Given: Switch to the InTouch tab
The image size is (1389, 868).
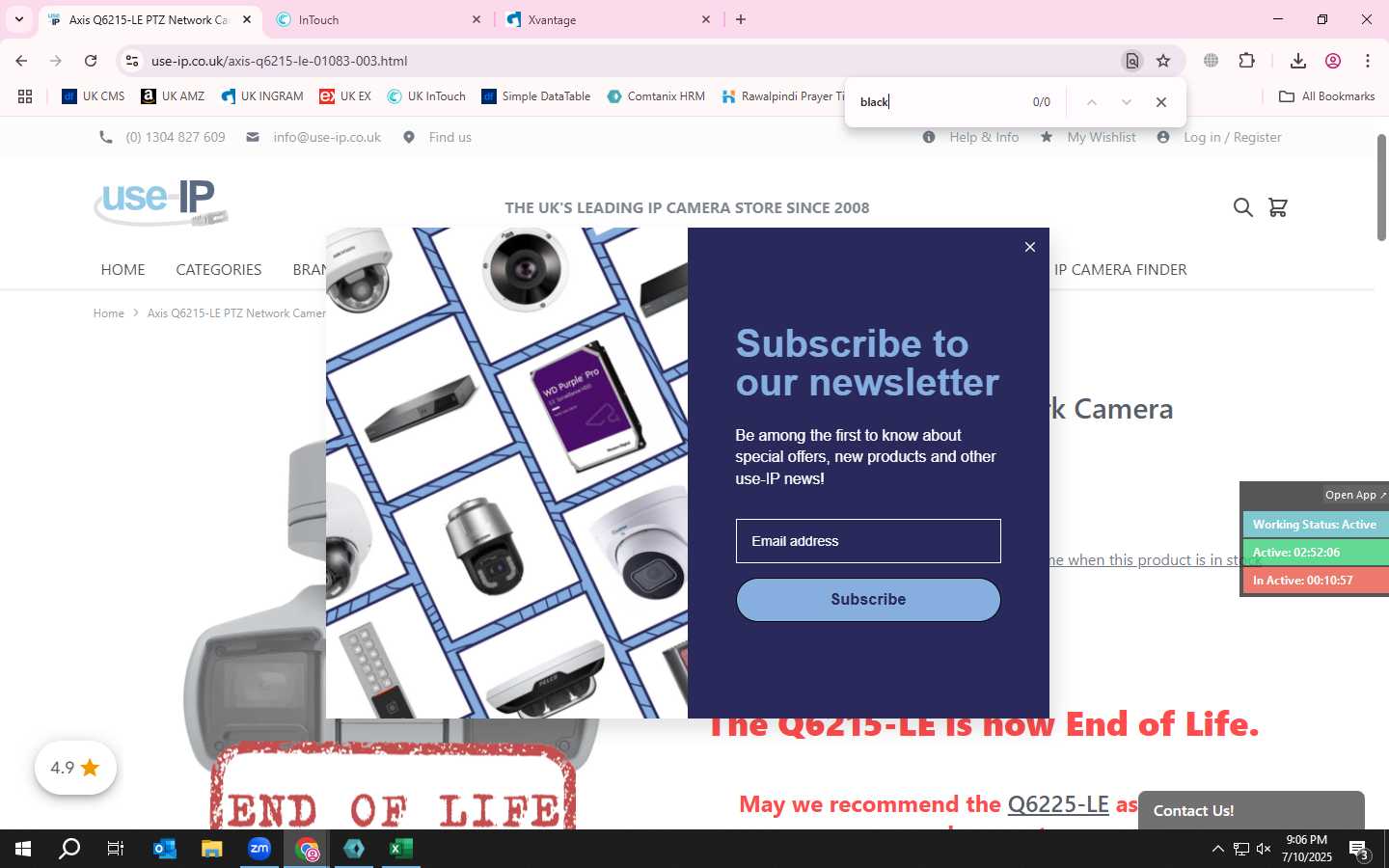Looking at the screenshot, I should 378,19.
